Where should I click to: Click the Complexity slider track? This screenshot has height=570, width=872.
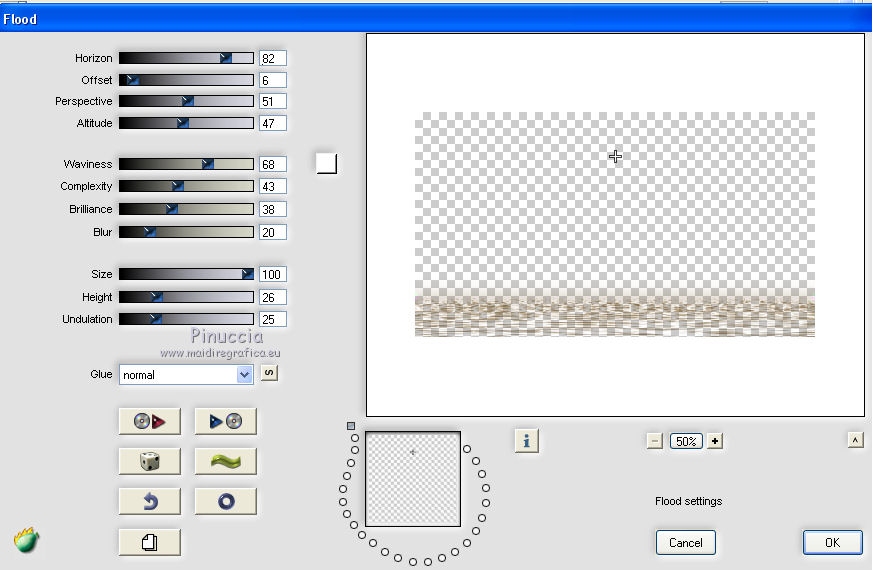[x=186, y=186]
